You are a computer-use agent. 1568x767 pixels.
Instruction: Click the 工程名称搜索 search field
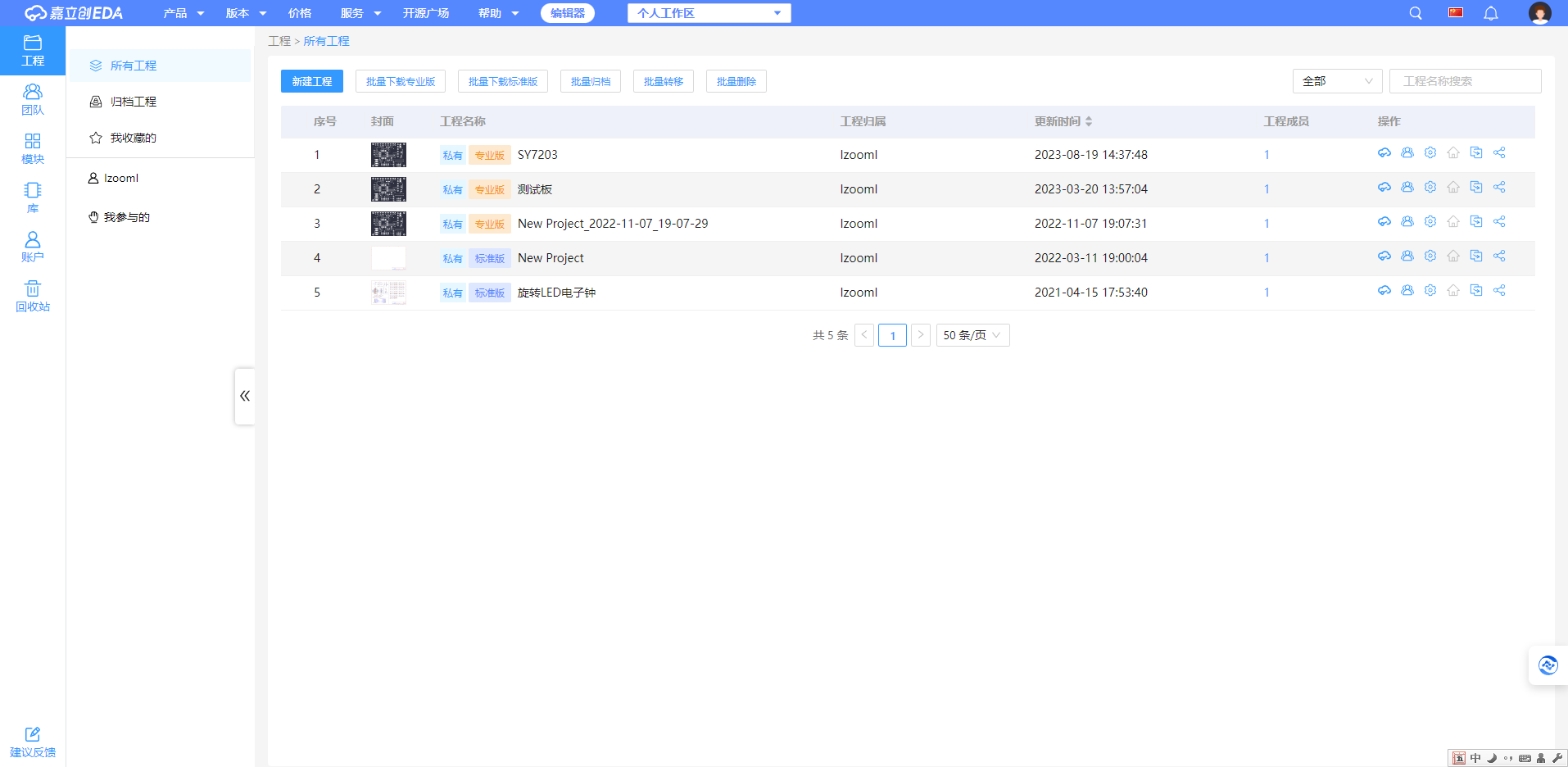pos(1465,81)
